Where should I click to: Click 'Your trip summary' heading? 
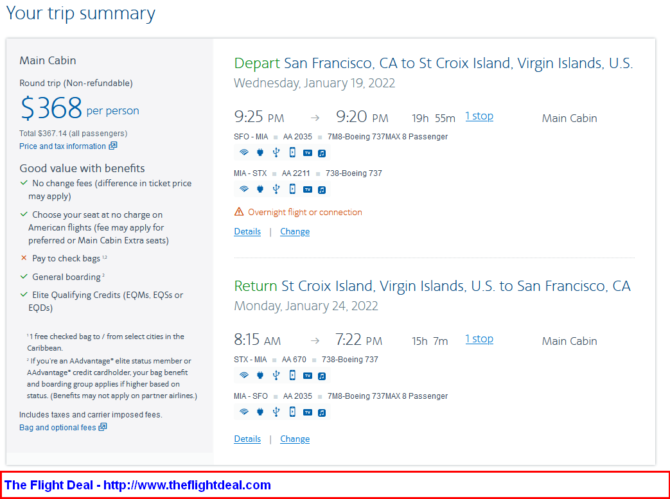coord(80,13)
